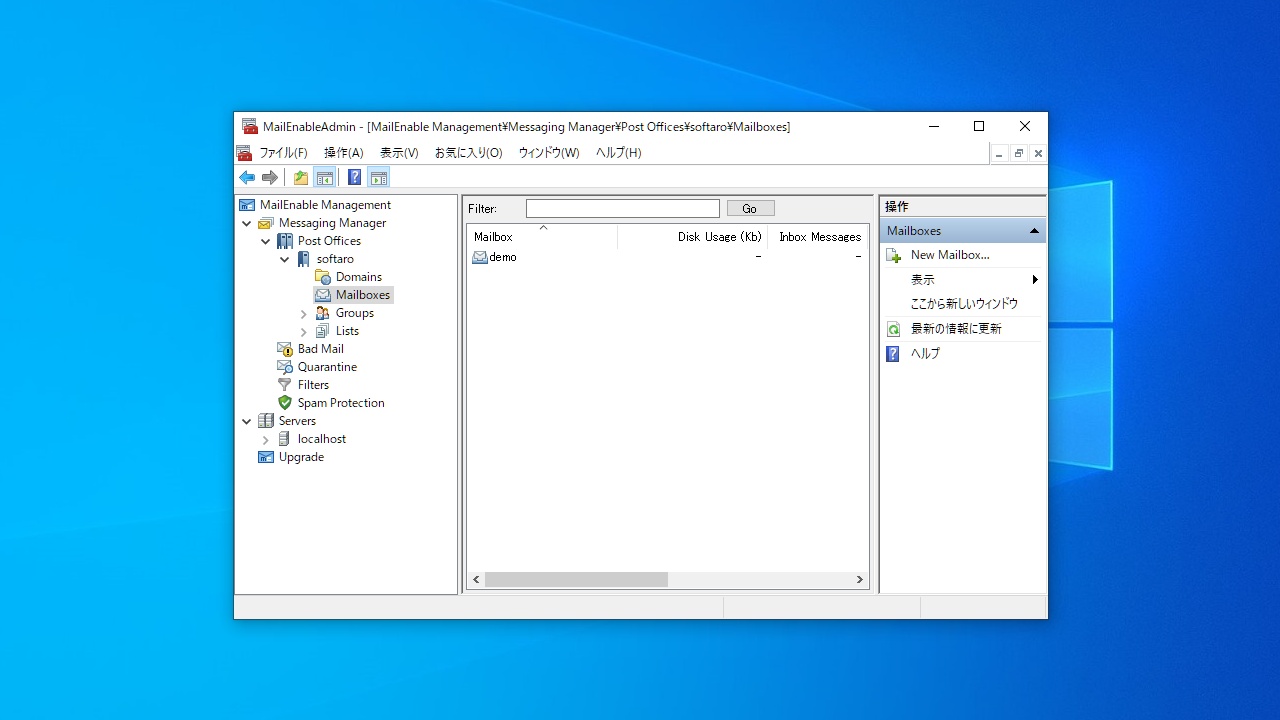Image resolution: width=1280 pixels, height=720 pixels.
Task: Click the Lists icon in tree
Action: click(323, 331)
